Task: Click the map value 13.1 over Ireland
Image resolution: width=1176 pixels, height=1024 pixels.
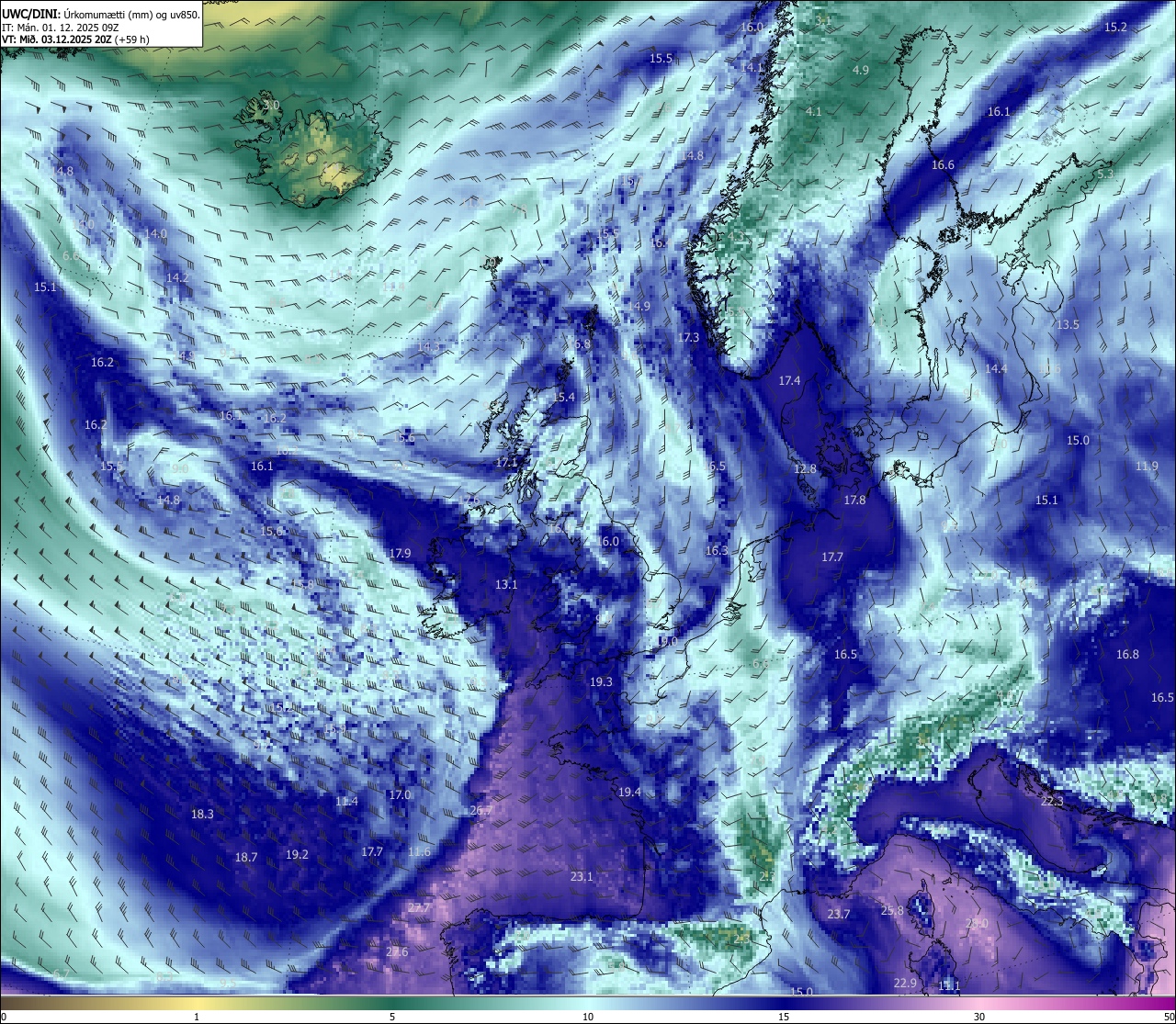Action: click(x=506, y=585)
